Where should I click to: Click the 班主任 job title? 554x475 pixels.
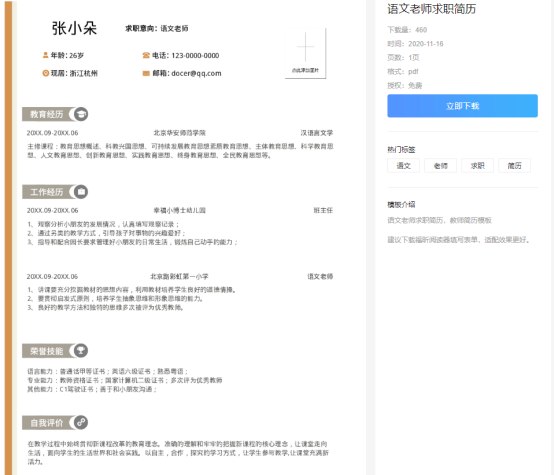[323, 210]
